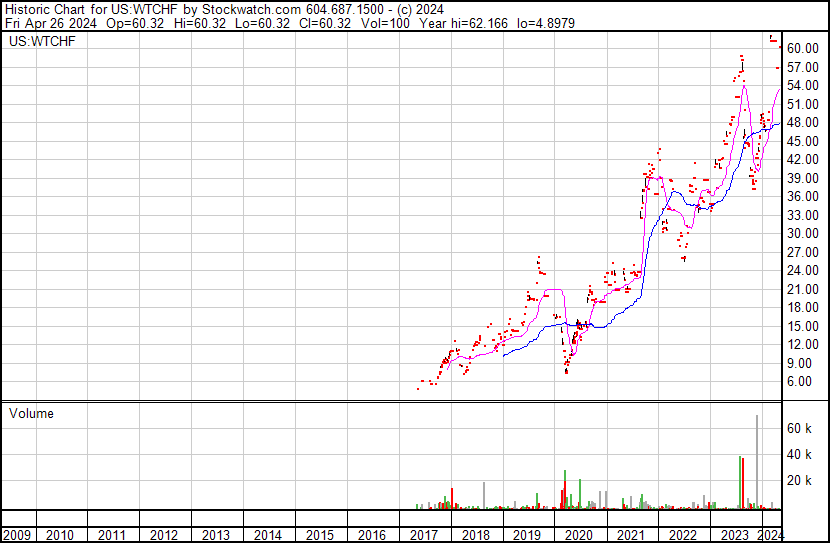Click the 2022 year label on time axis
The image size is (830, 543).
[x=683, y=535]
